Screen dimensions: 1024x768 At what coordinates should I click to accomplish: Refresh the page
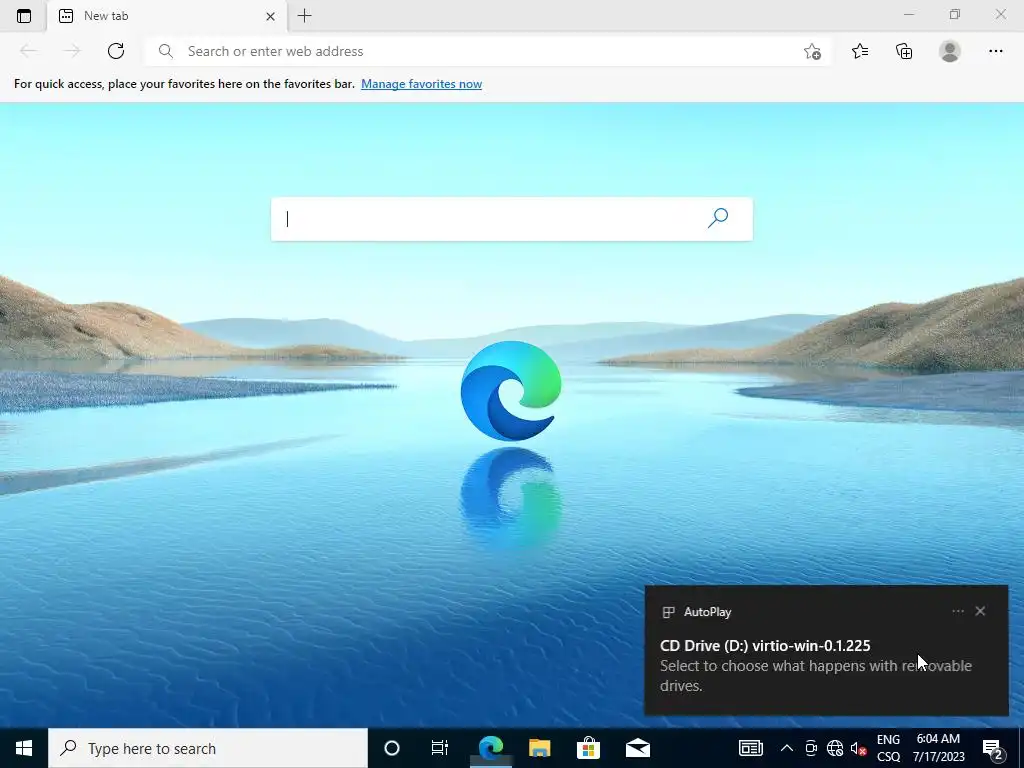click(116, 51)
